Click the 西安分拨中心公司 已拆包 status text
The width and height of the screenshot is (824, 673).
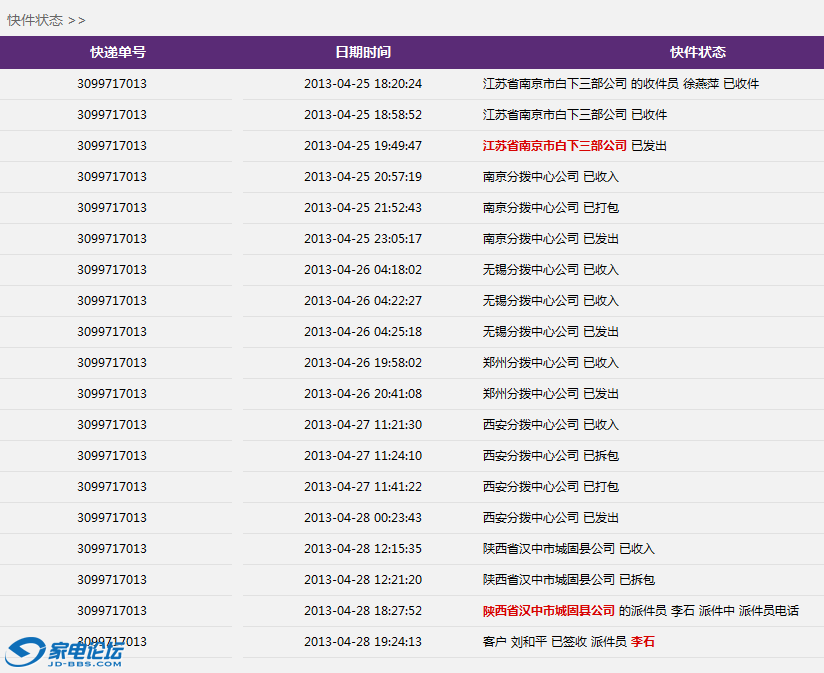tap(550, 456)
